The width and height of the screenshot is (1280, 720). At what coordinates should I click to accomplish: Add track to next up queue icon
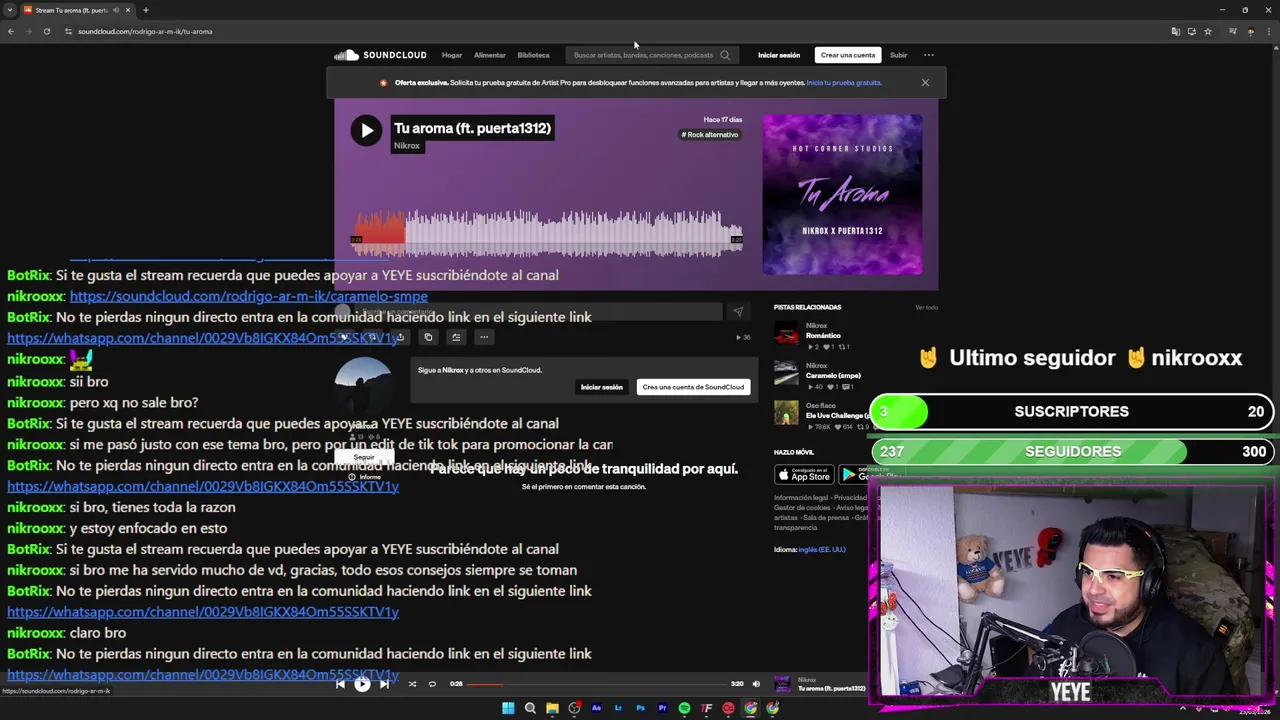[456, 337]
